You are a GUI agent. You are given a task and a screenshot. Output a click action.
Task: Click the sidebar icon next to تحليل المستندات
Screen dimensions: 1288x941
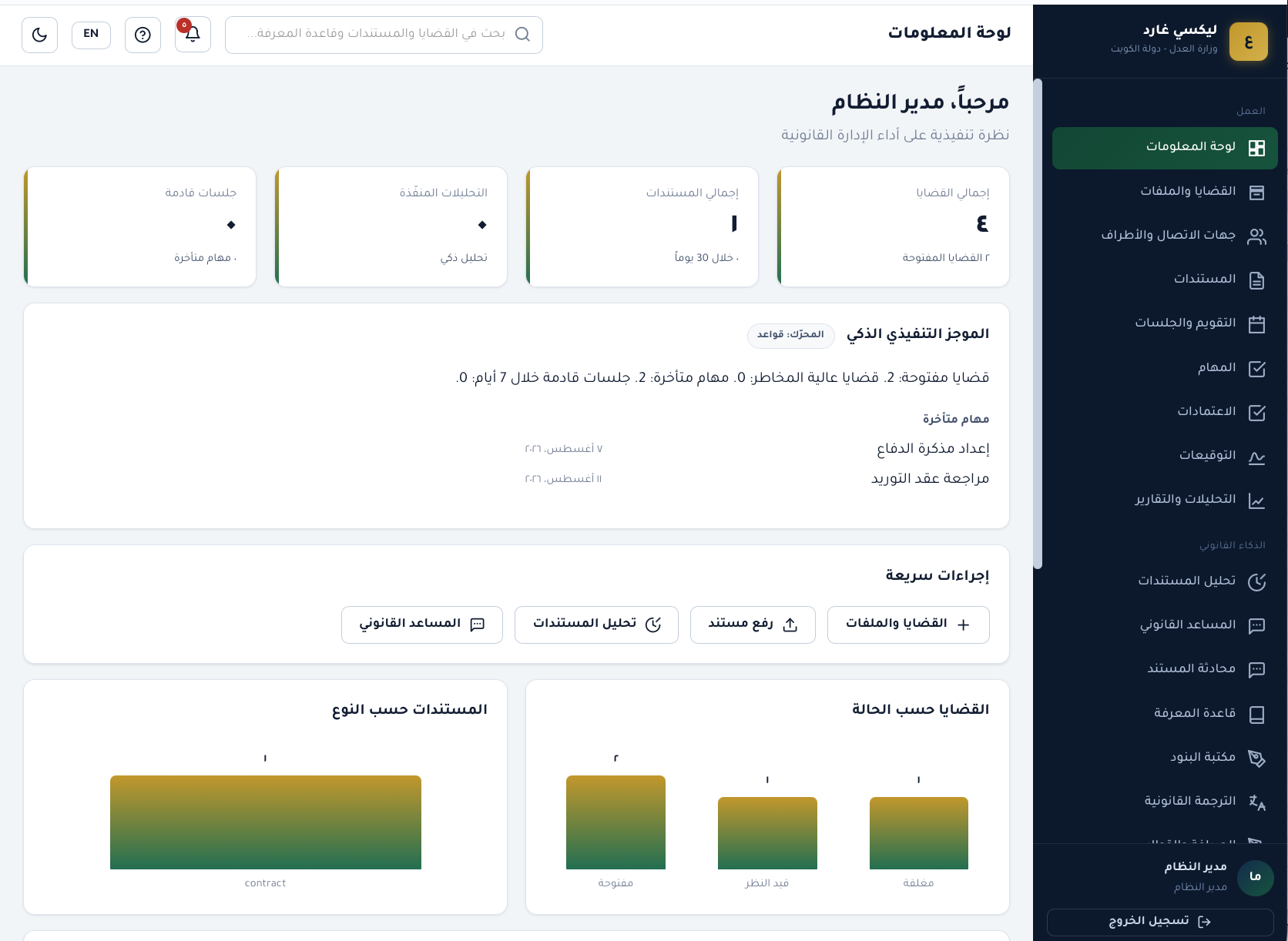1256,582
